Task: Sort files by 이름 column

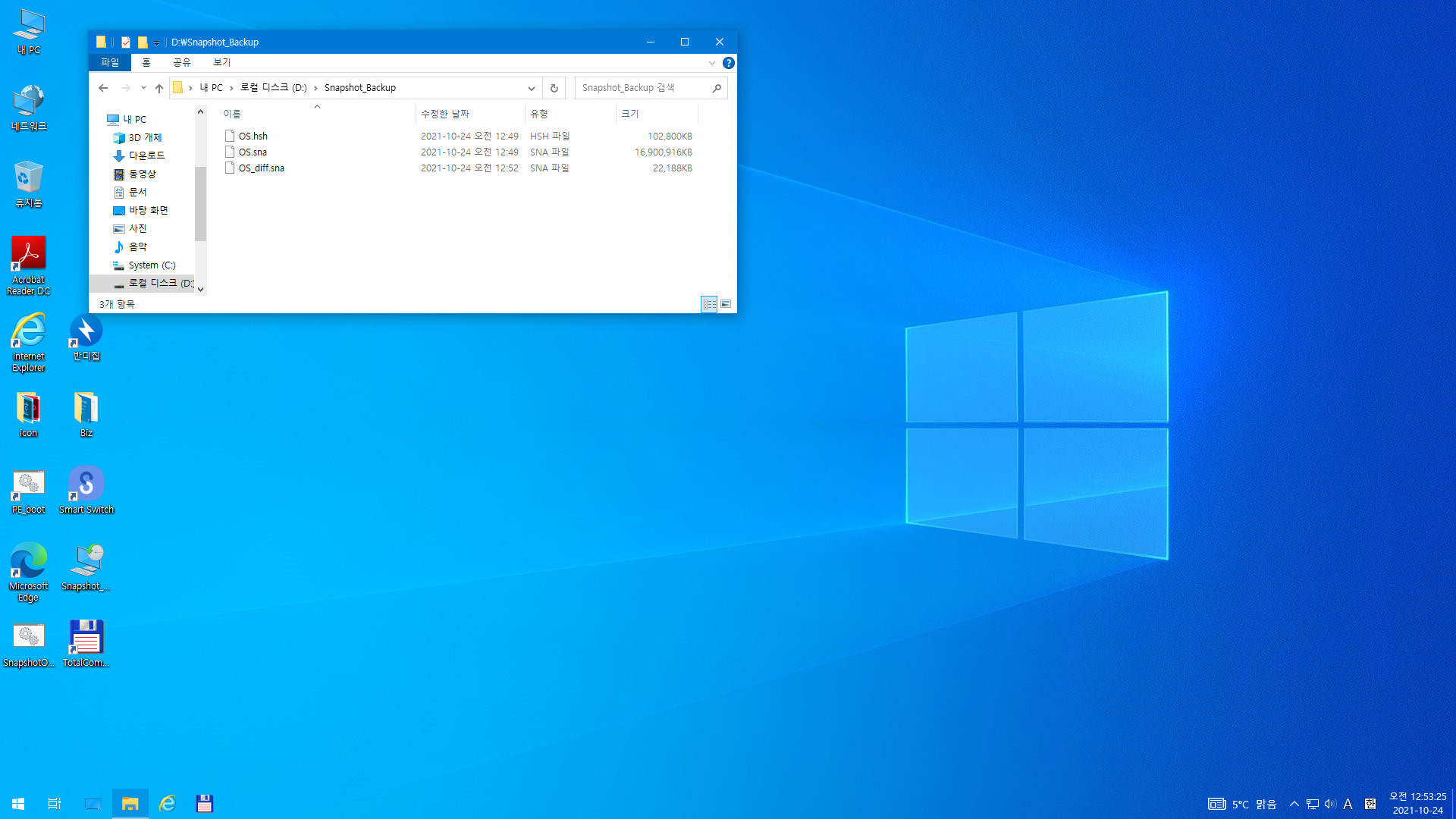Action: [x=317, y=114]
